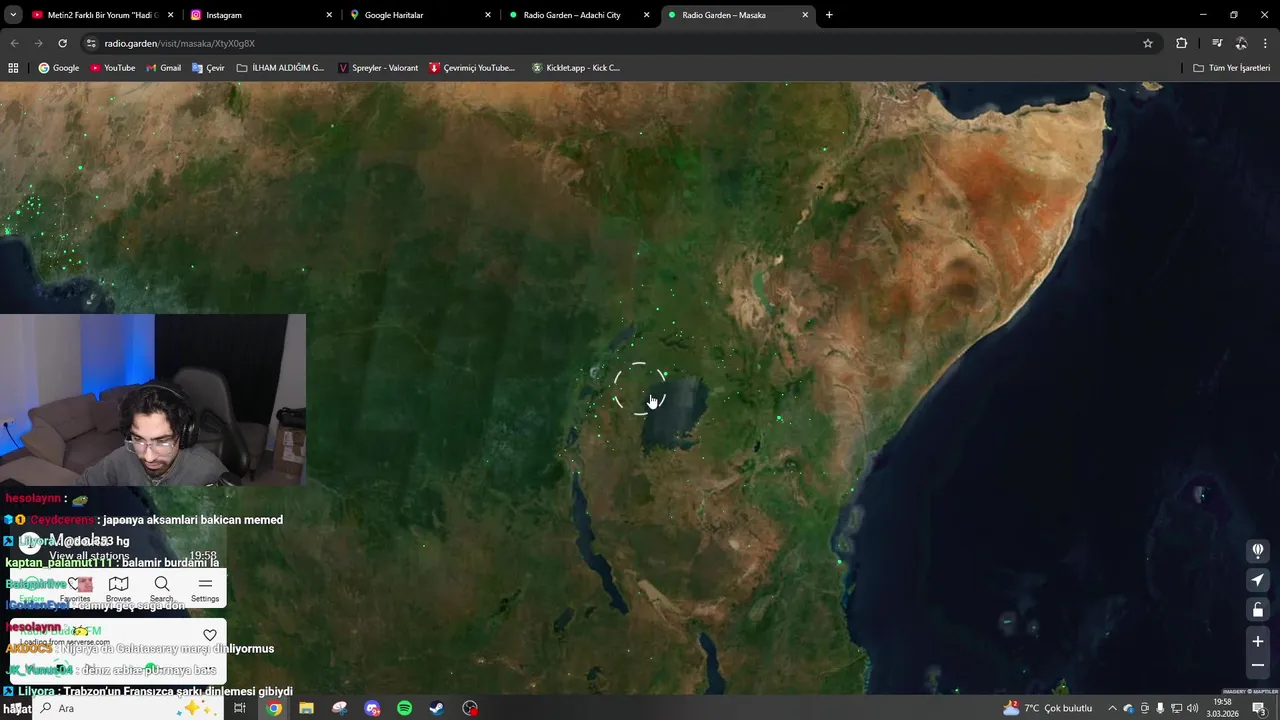Click the network tray icon
Screen dimensions: 1280x720
(1176, 708)
